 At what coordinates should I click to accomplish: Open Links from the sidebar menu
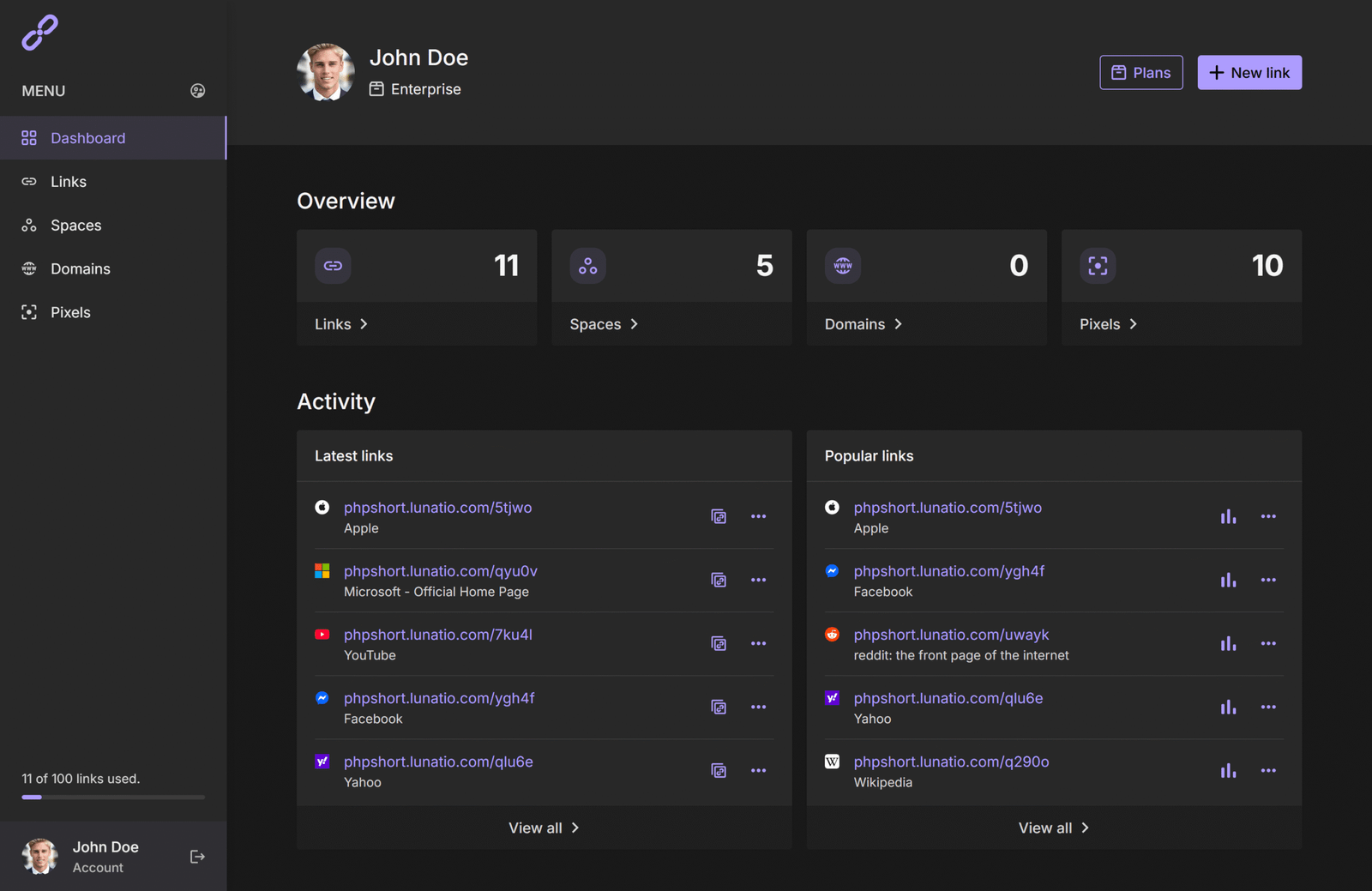[69, 182]
